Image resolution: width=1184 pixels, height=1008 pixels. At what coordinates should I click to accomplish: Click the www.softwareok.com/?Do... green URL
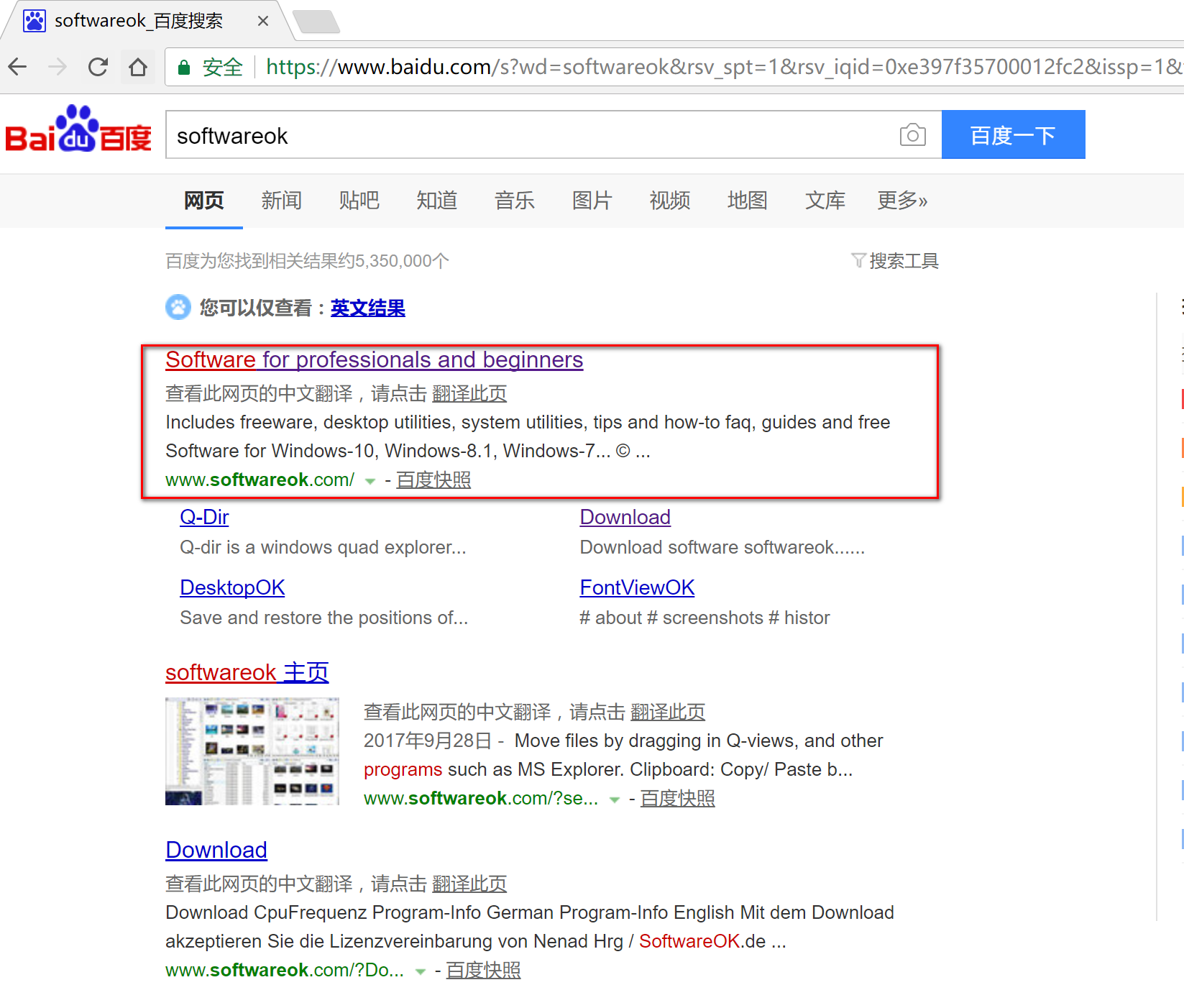pos(284,970)
